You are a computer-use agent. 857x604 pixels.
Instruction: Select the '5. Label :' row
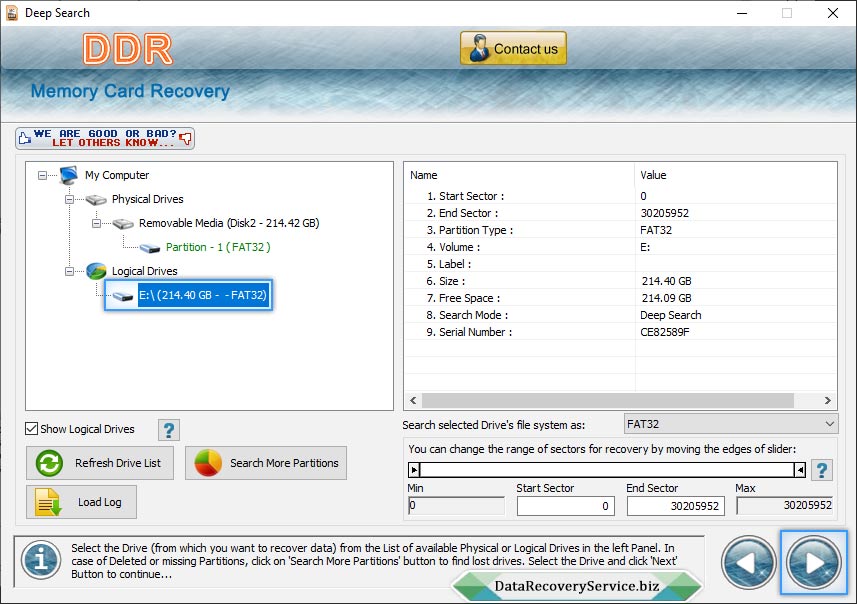[621, 263]
